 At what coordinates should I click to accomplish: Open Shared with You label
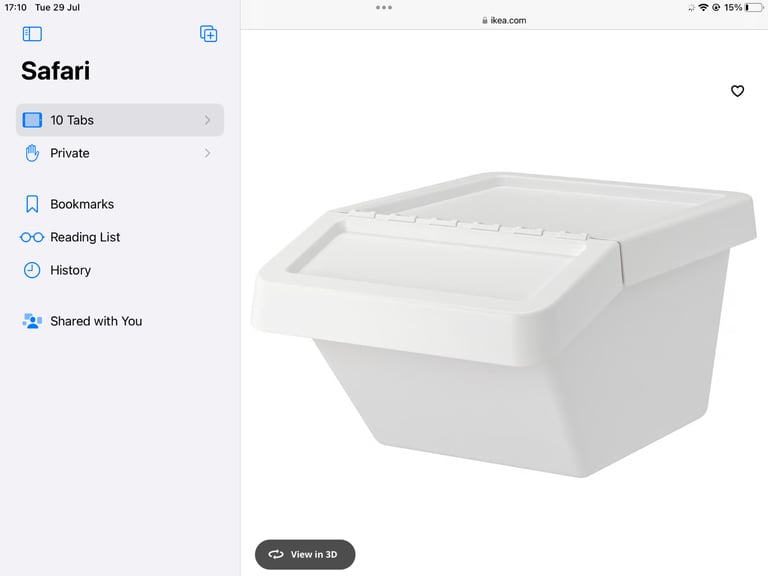(96, 321)
